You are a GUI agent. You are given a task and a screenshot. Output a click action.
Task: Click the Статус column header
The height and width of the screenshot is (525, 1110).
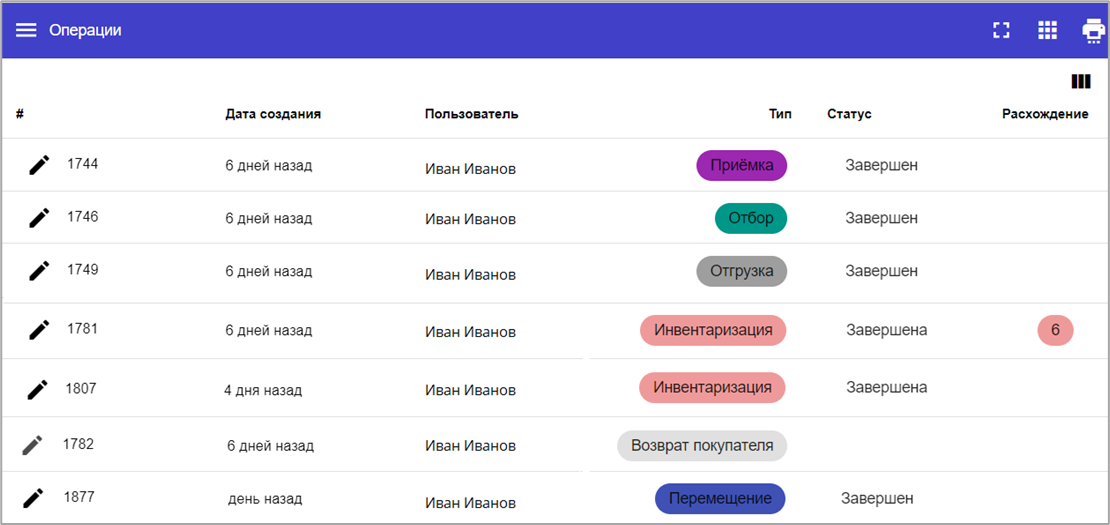pyautogui.click(x=849, y=114)
